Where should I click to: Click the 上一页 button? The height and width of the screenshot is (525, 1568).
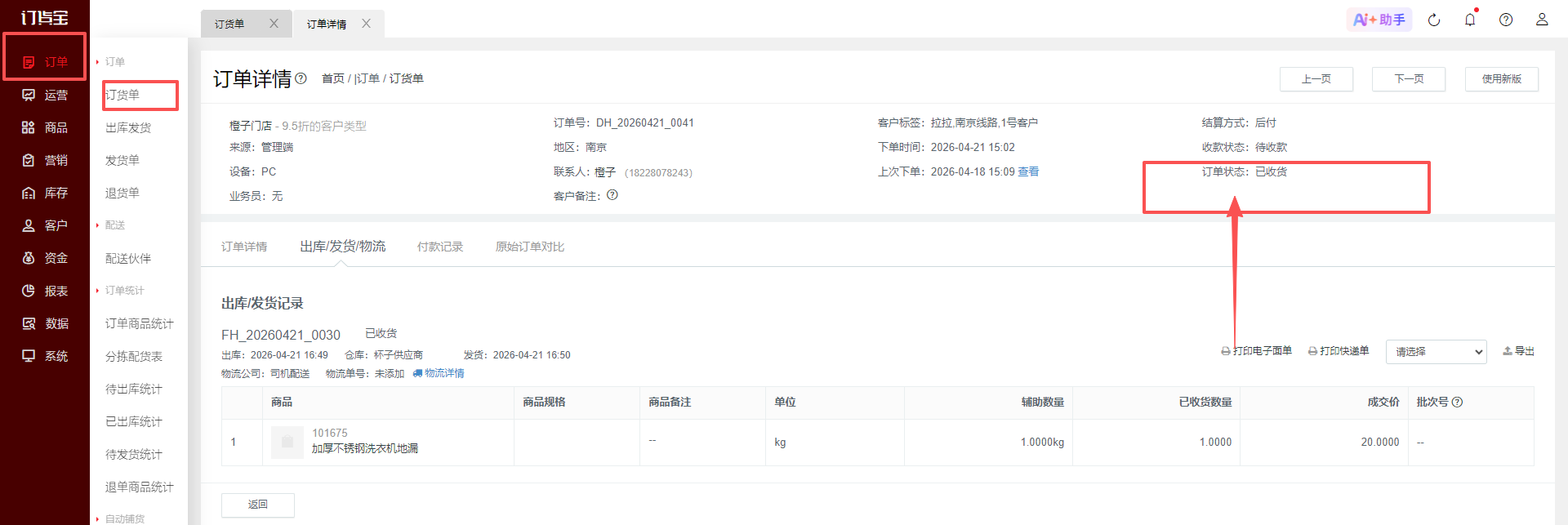(x=1316, y=79)
